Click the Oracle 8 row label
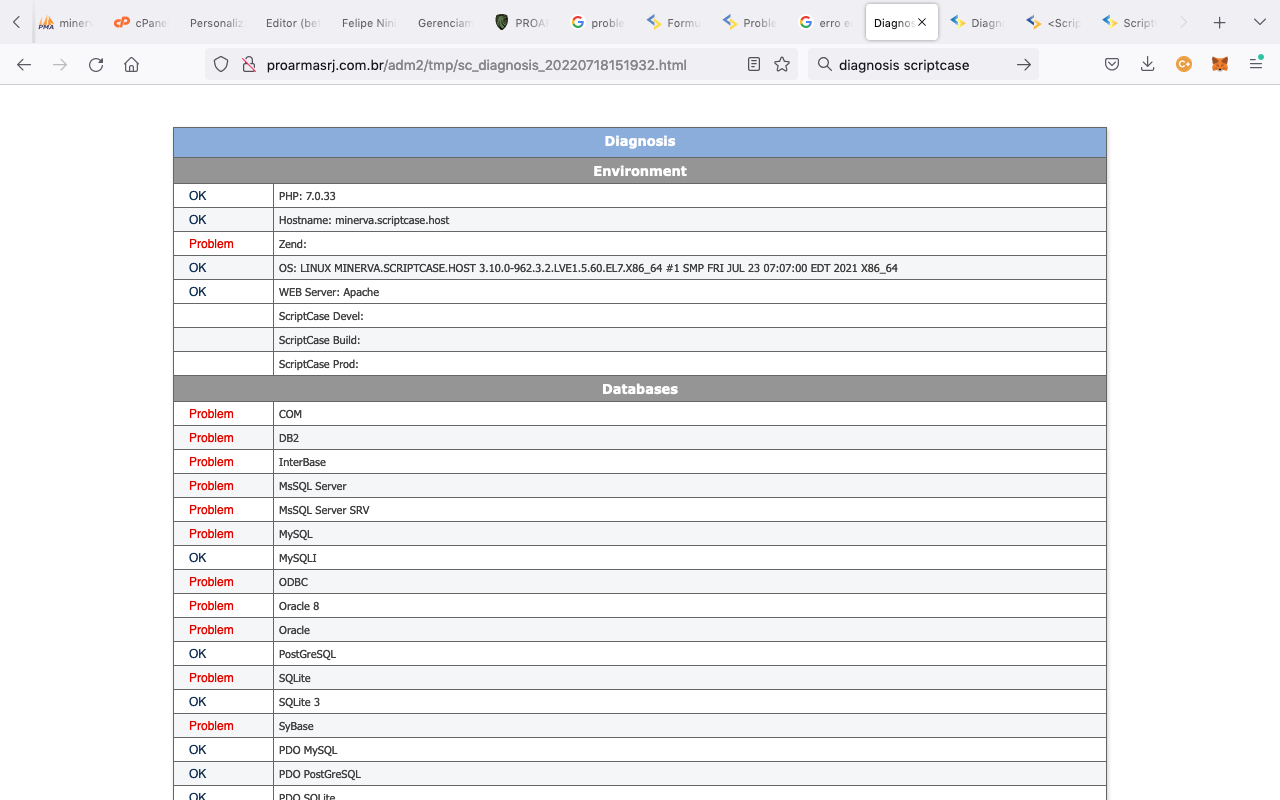 [299, 606]
